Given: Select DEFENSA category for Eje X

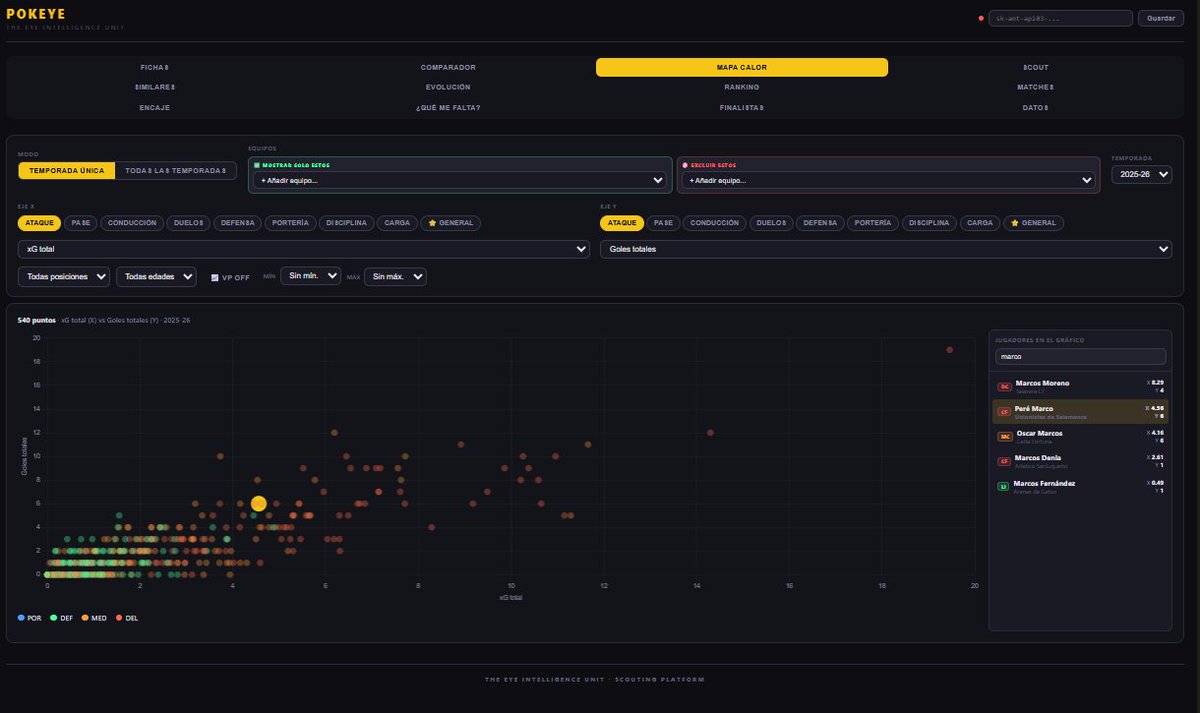Looking at the screenshot, I should [x=237, y=223].
